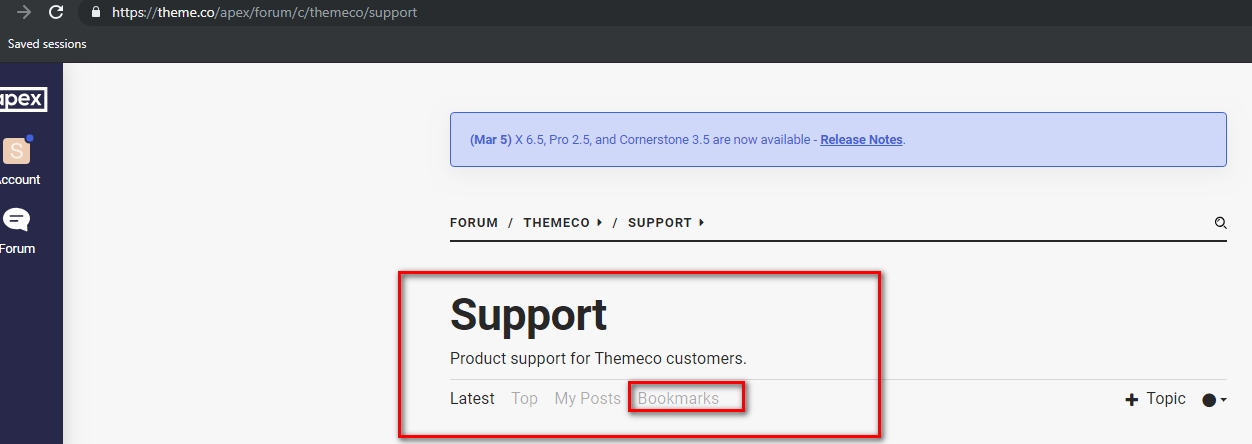Switch to the Latest tab
Screen dimensions: 1252x444
(472, 398)
